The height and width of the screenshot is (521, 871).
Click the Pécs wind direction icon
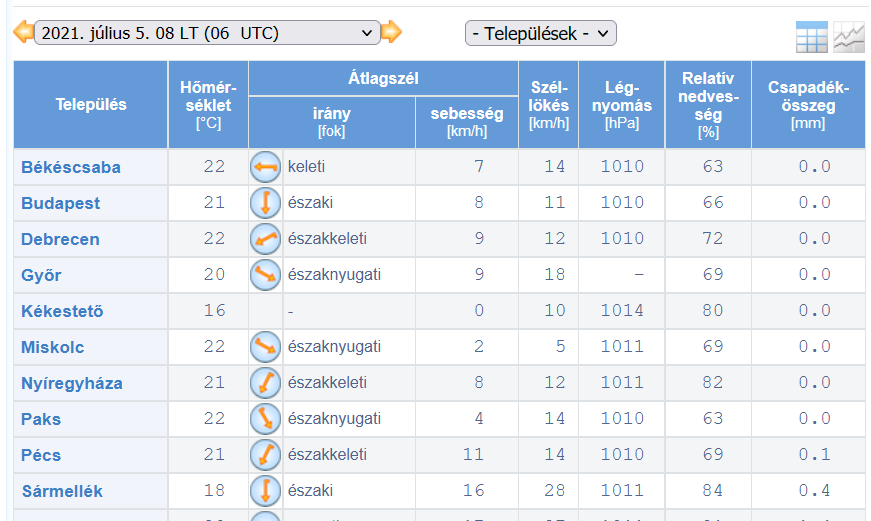pyautogui.click(x=265, y=455)
